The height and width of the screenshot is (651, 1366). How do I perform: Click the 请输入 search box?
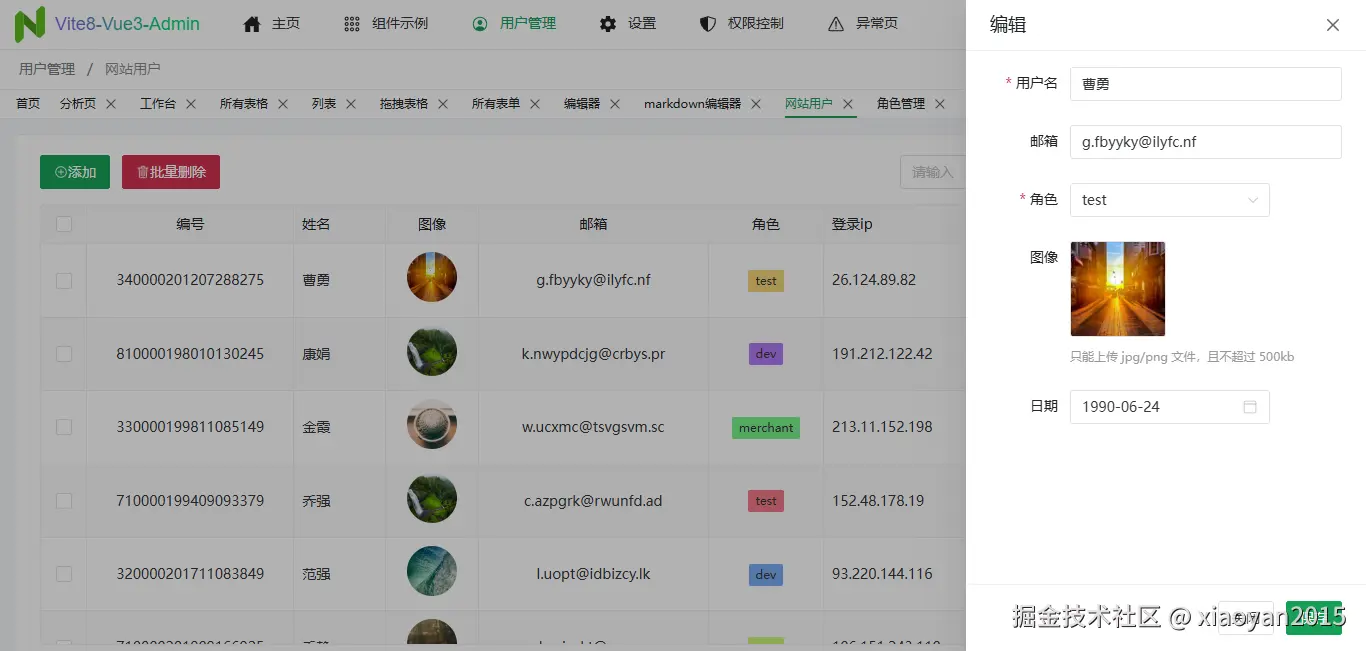pos(932,172)
